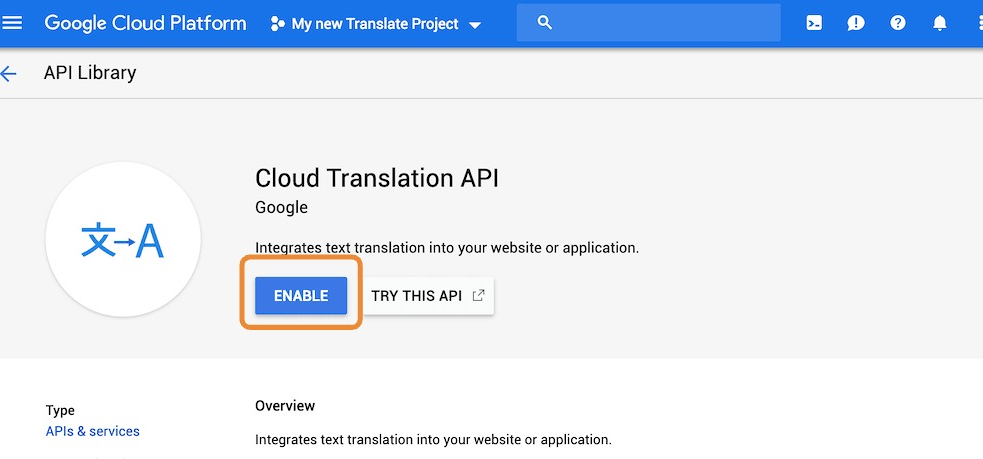Click the external link icon beside TRY THIS API
Viewport: 983px width, 459px height.
coord(478,295)
